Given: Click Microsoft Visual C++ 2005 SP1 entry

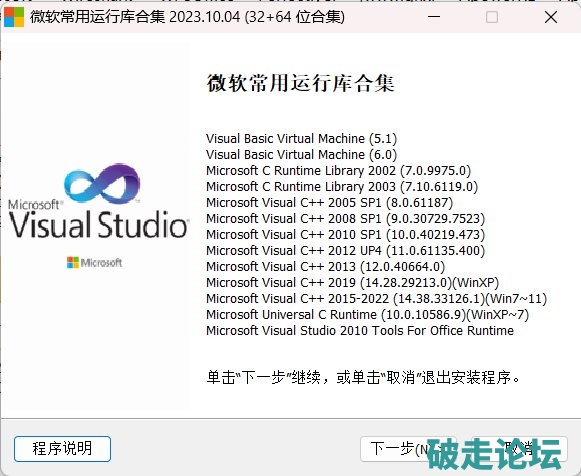Looking at the screenshot, I should [329, 203].
